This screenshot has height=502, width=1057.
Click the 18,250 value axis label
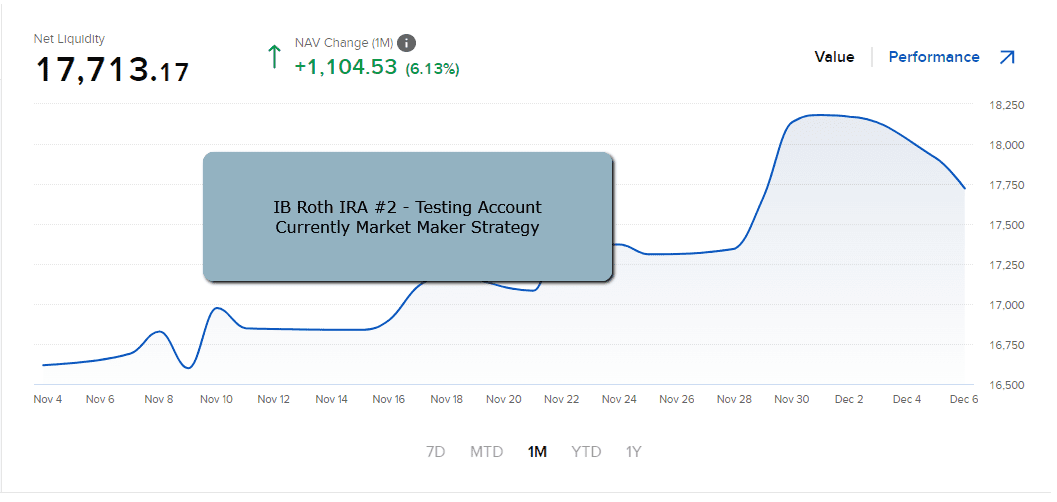tap(1006, 105)
